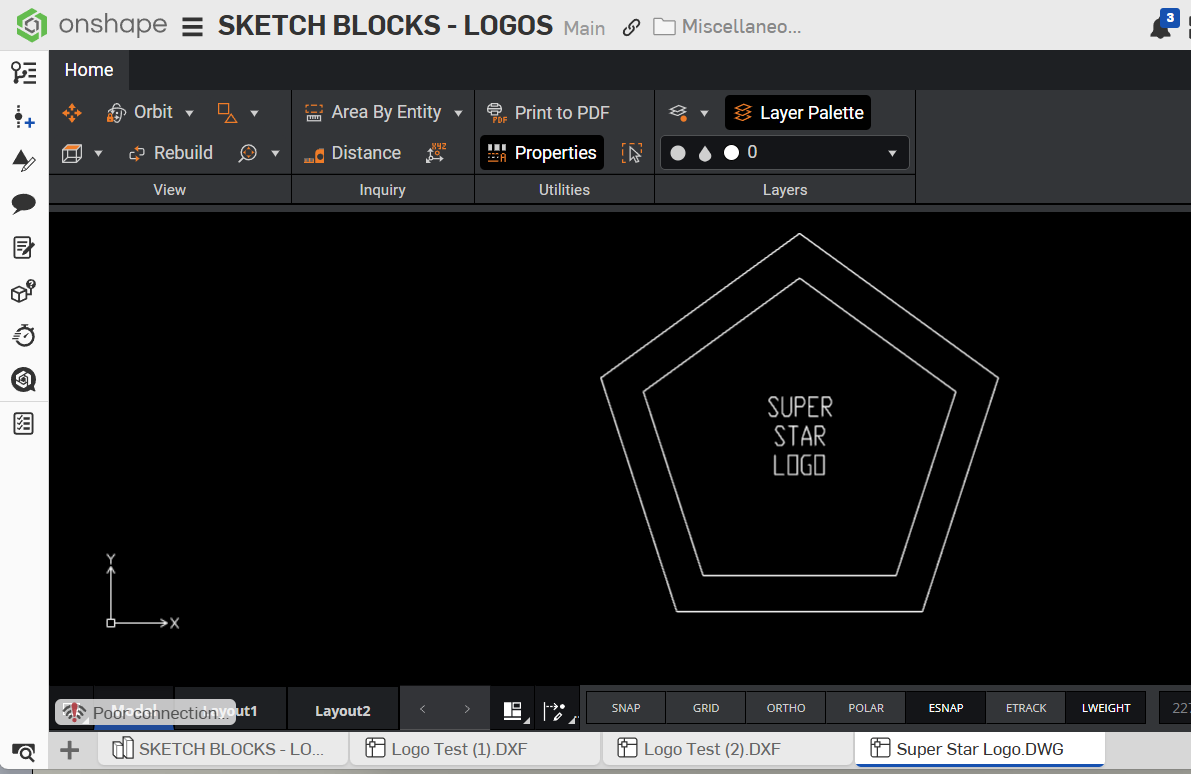Click the XYZ coordinates inquiry icon

pos(436,153)
